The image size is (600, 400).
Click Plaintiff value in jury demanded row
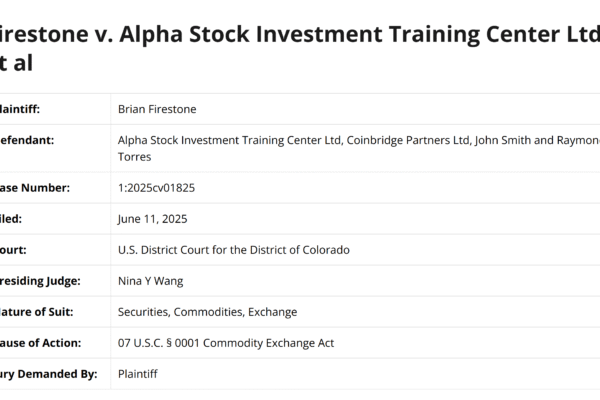tap(137, 373)
